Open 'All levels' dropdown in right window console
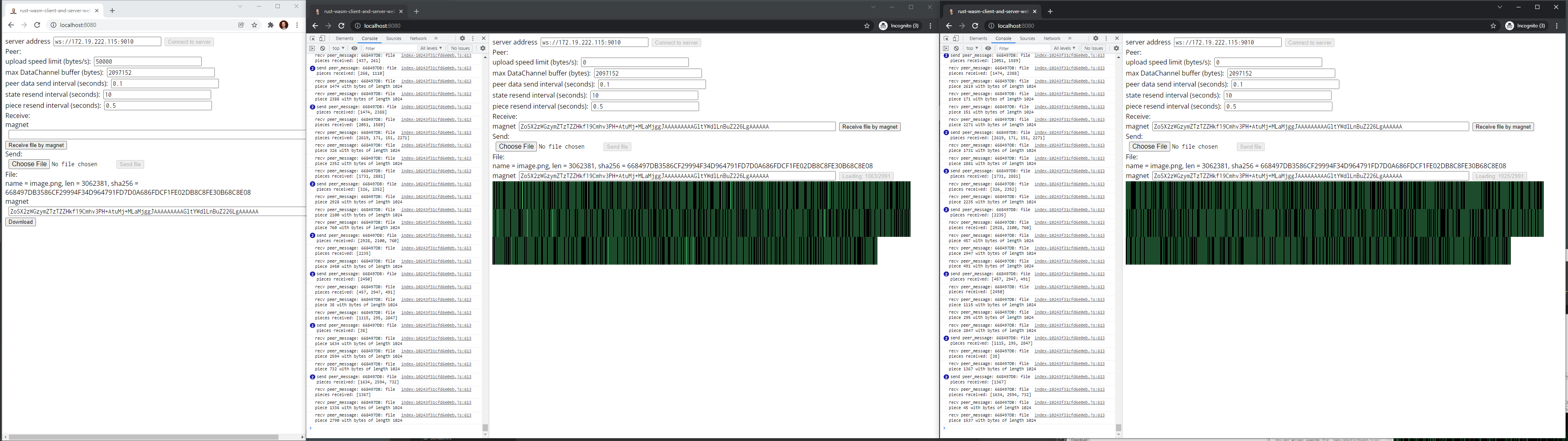1568x441 pixels. [x=1065, y=48]
